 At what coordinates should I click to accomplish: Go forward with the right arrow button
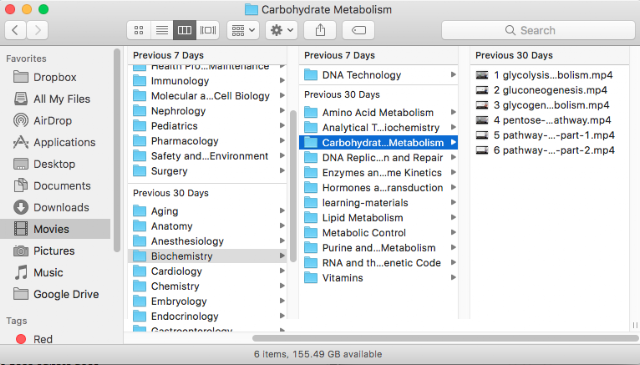click(38, 30)
